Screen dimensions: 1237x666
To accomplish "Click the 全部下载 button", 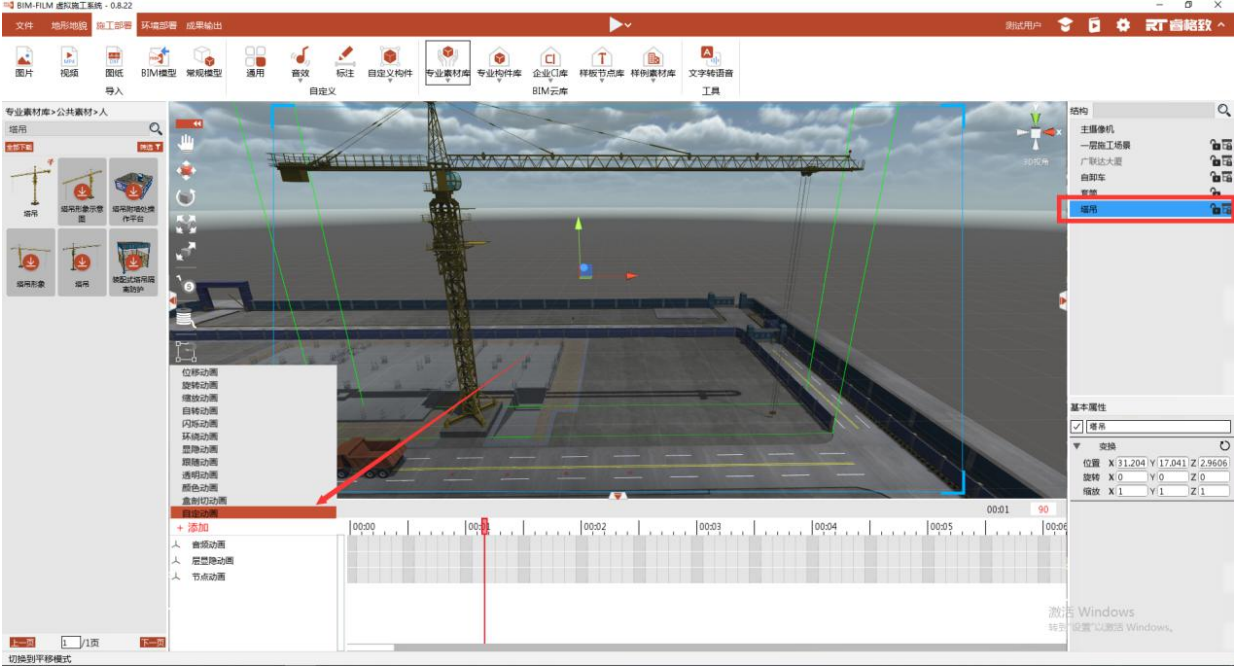I will coord(20,146).
